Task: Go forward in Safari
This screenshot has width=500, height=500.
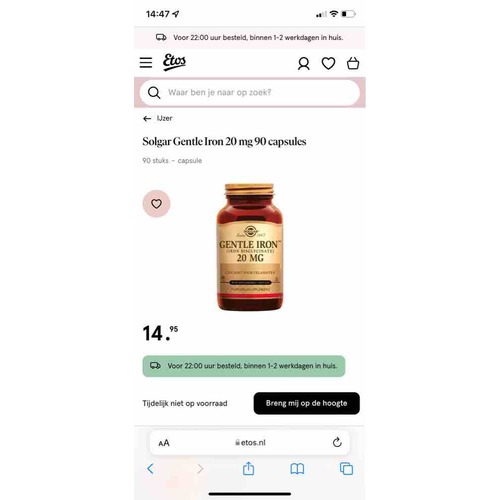Action: click(200, 469)
